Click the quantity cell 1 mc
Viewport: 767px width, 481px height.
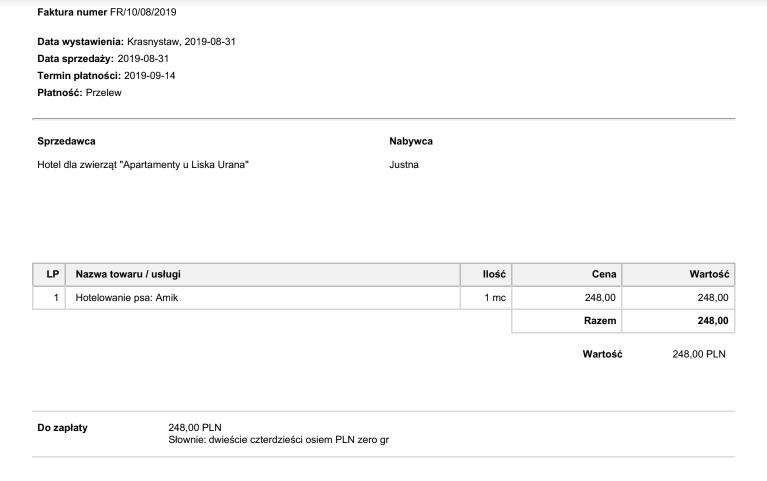486,298
